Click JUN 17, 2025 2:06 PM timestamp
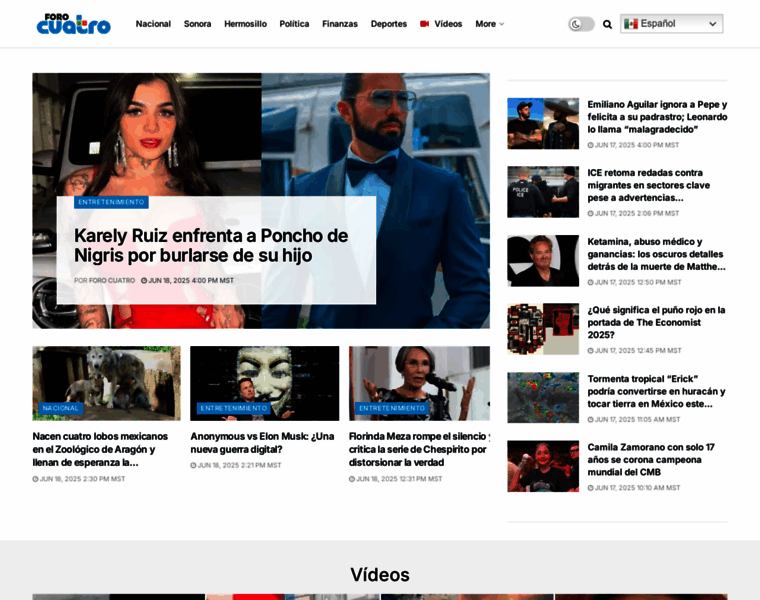Viewport: 760px width, 600px height. pyautogui.click(x=633, y=213)
